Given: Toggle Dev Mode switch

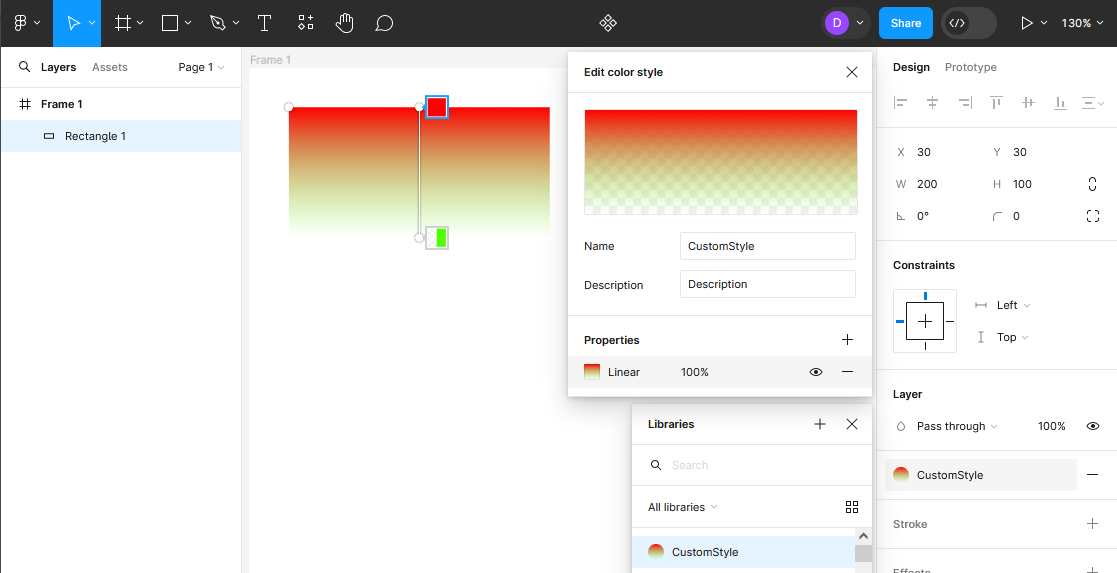Looking at the screenshot, I should 968,23.
